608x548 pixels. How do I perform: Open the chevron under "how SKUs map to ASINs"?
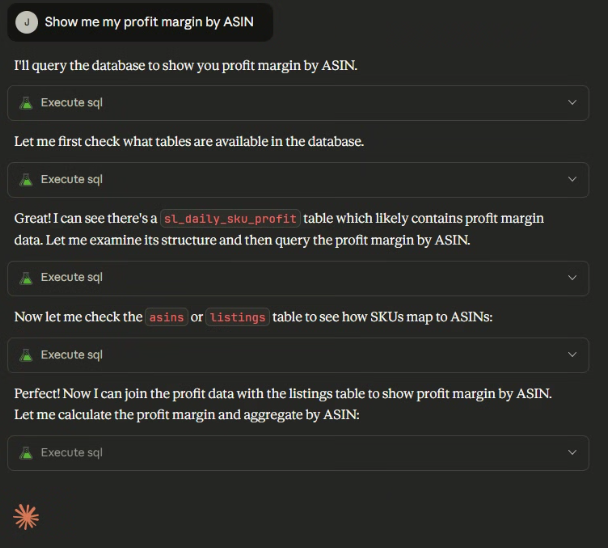point(572,355)
